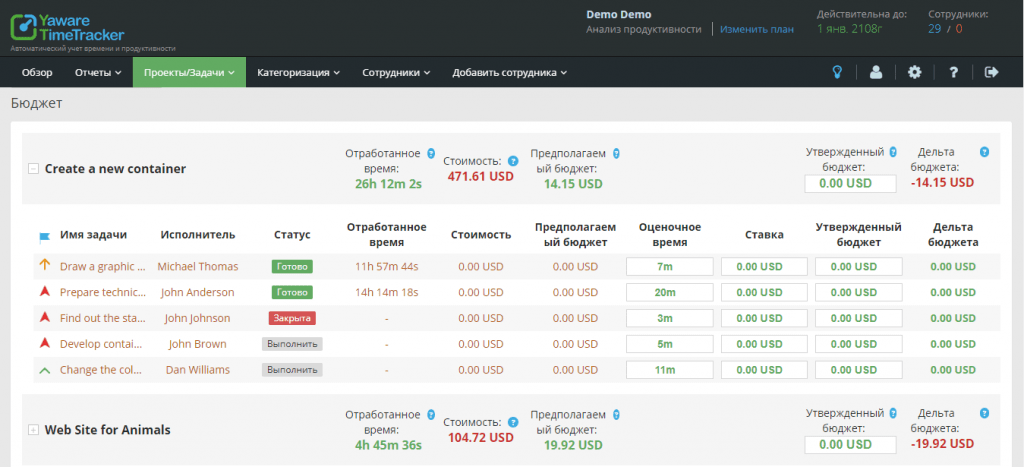Edit the 11m estimated time field
1024x467 pixels.
click(669, 370)
